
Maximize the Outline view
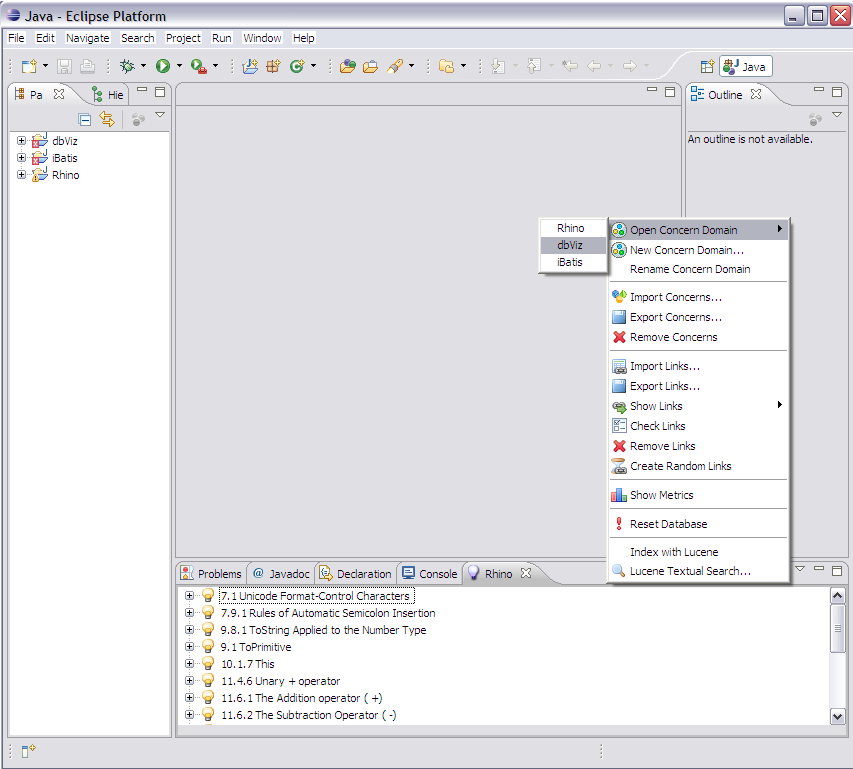(837, 92)
